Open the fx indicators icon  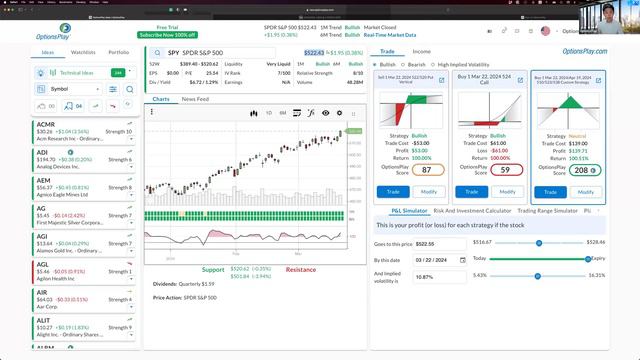point(311,113)
